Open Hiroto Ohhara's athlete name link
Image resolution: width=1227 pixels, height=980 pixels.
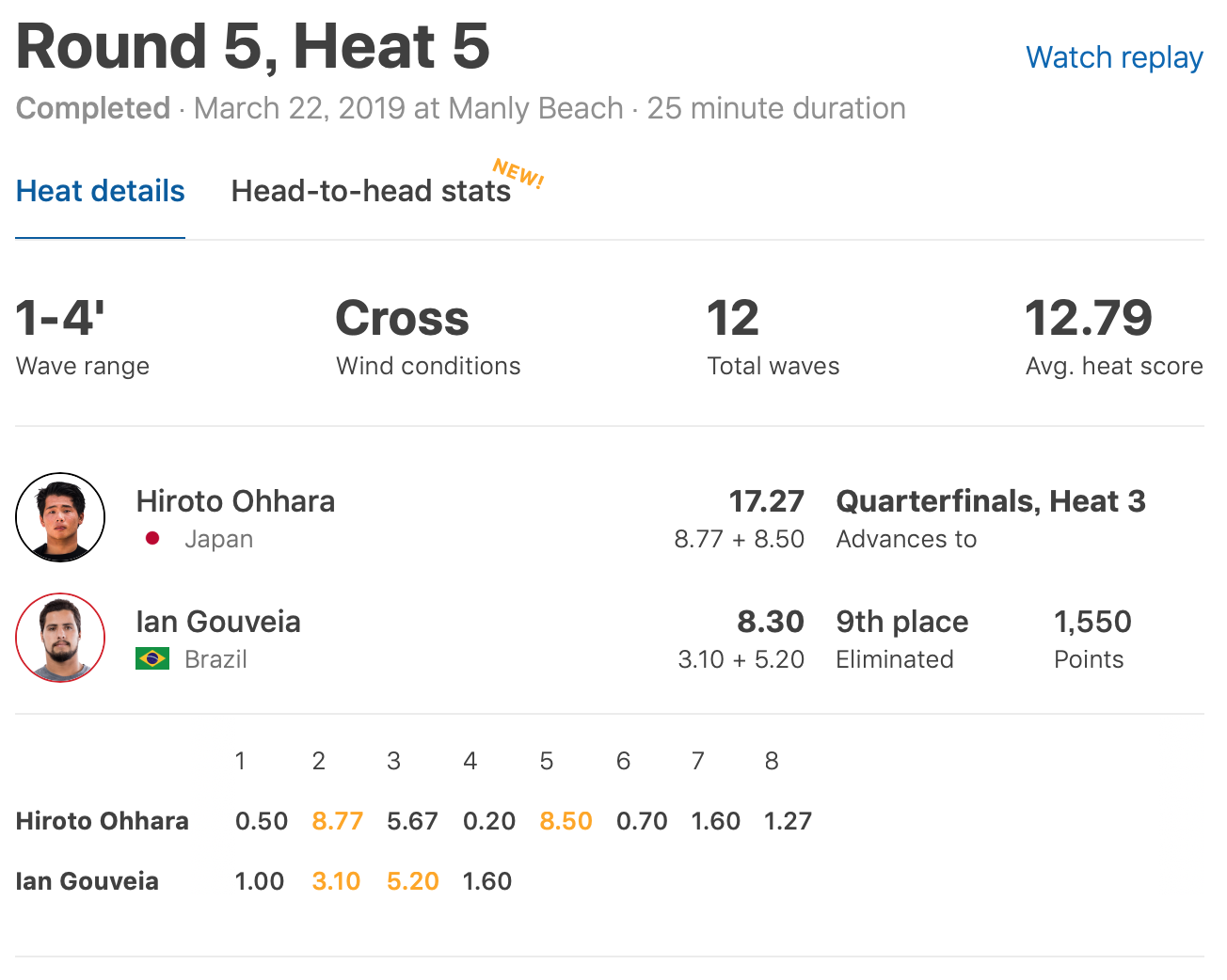pyautogui.click(x=235, y=501)
